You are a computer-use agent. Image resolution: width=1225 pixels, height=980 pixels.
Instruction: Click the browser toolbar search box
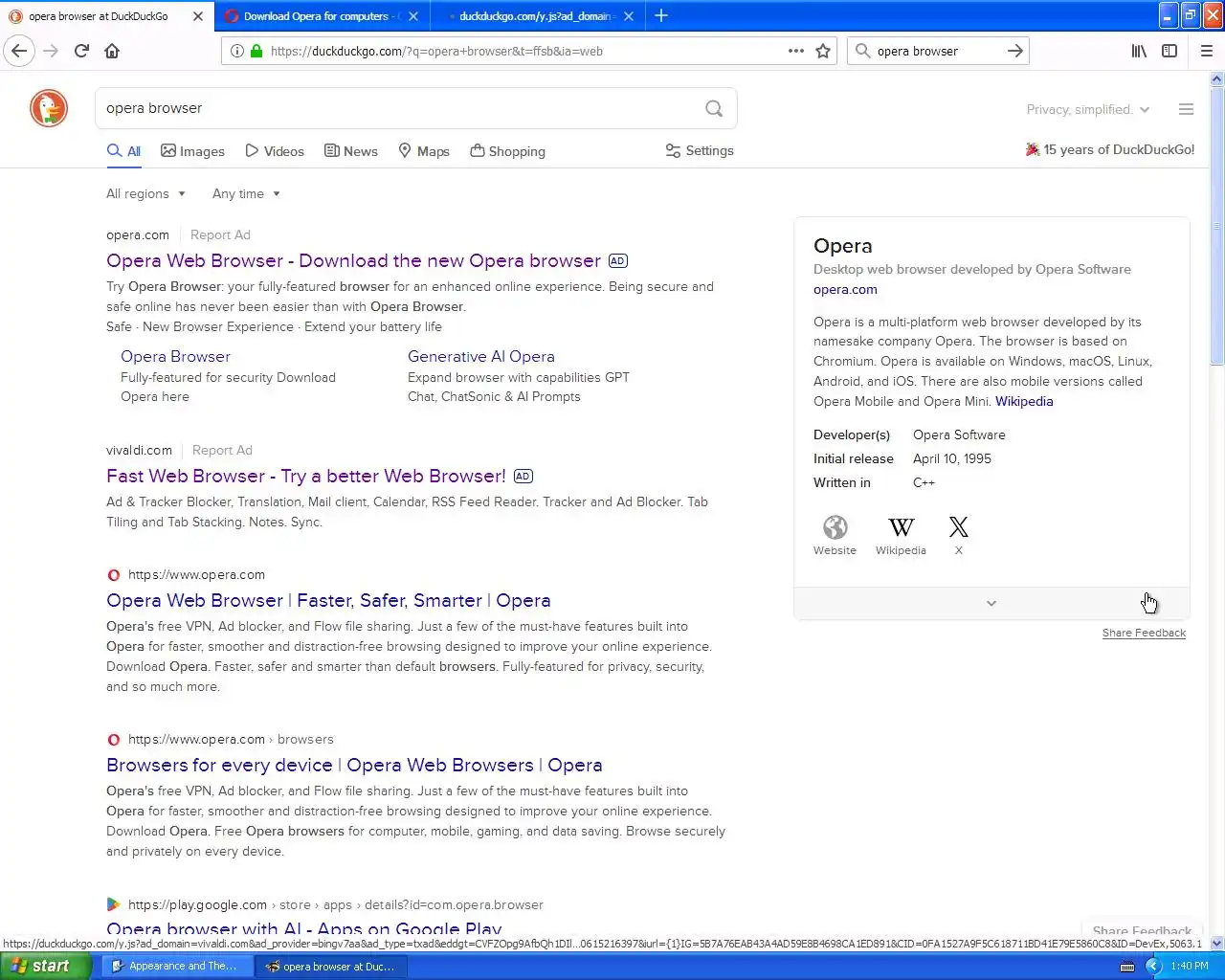click(x=938, y=51)
